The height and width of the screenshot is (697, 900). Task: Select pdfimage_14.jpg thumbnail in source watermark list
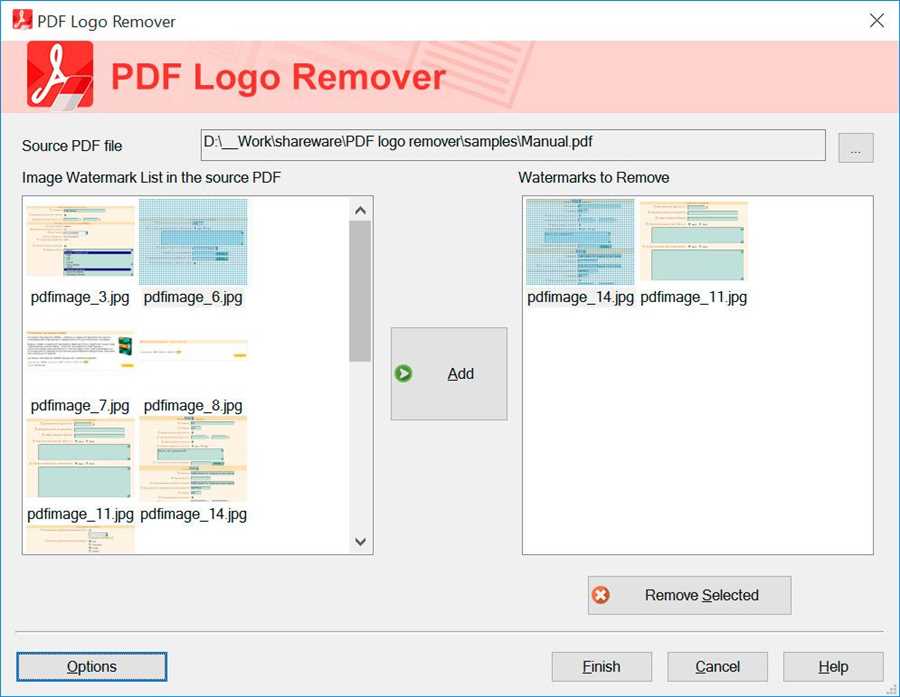pyautogui.click(x=193, y=459)
